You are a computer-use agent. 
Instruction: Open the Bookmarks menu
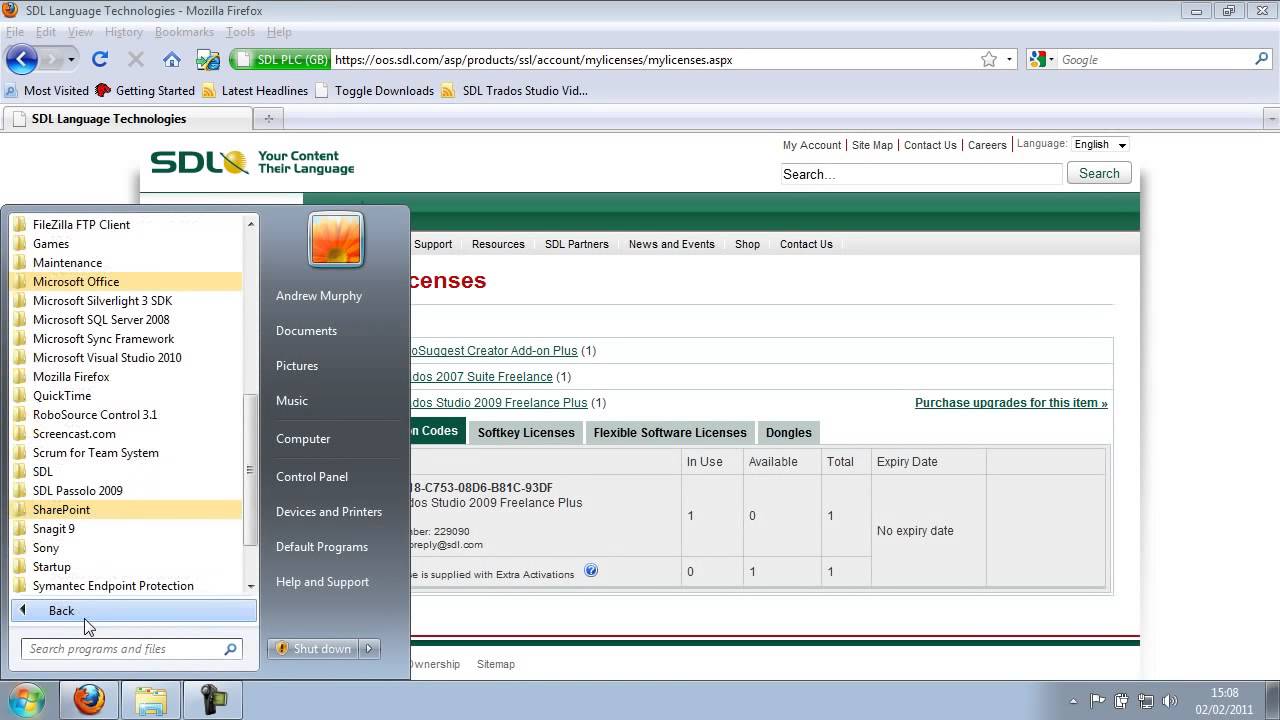click(184, 32)
